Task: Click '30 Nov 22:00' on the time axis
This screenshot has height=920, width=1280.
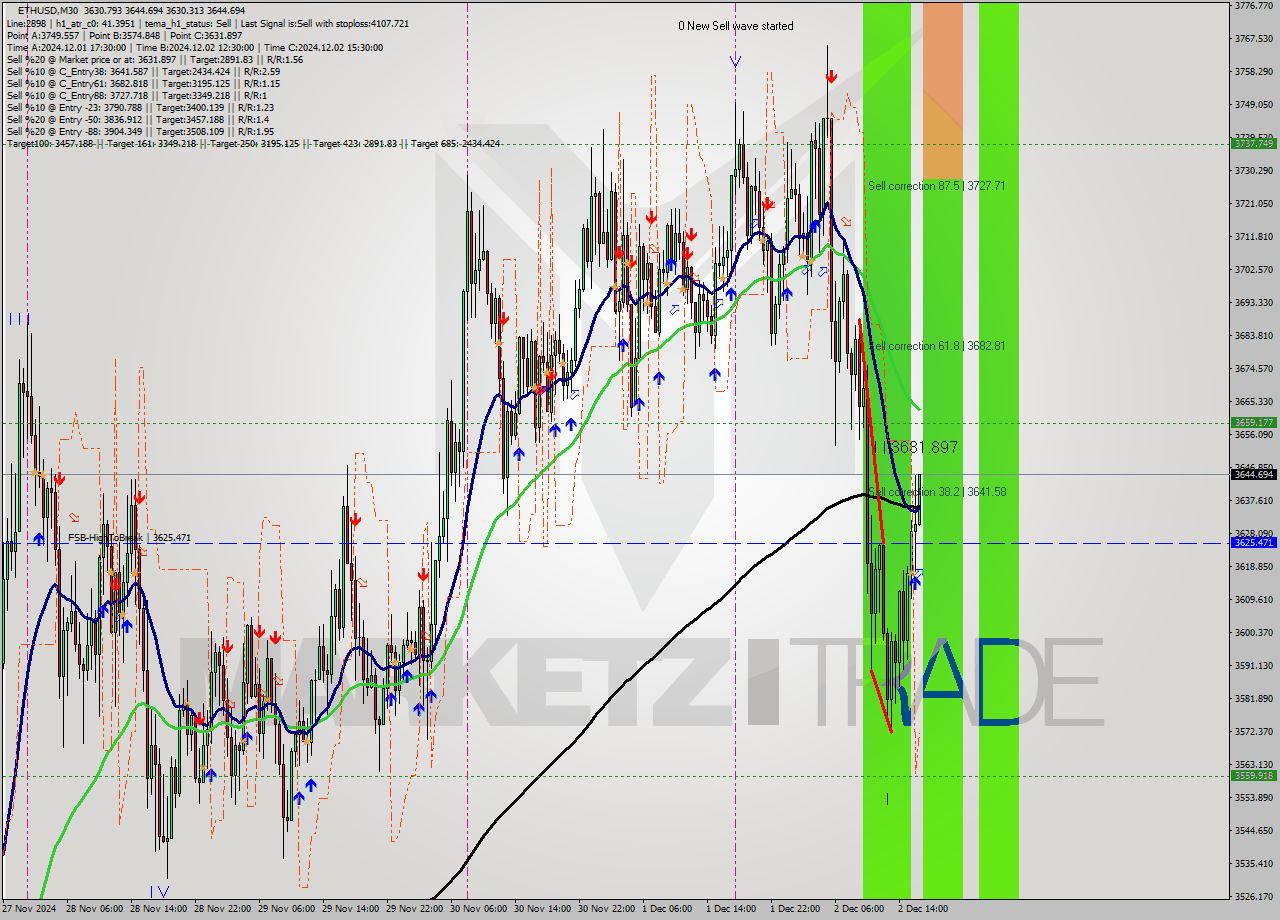Action: [606, 909]
